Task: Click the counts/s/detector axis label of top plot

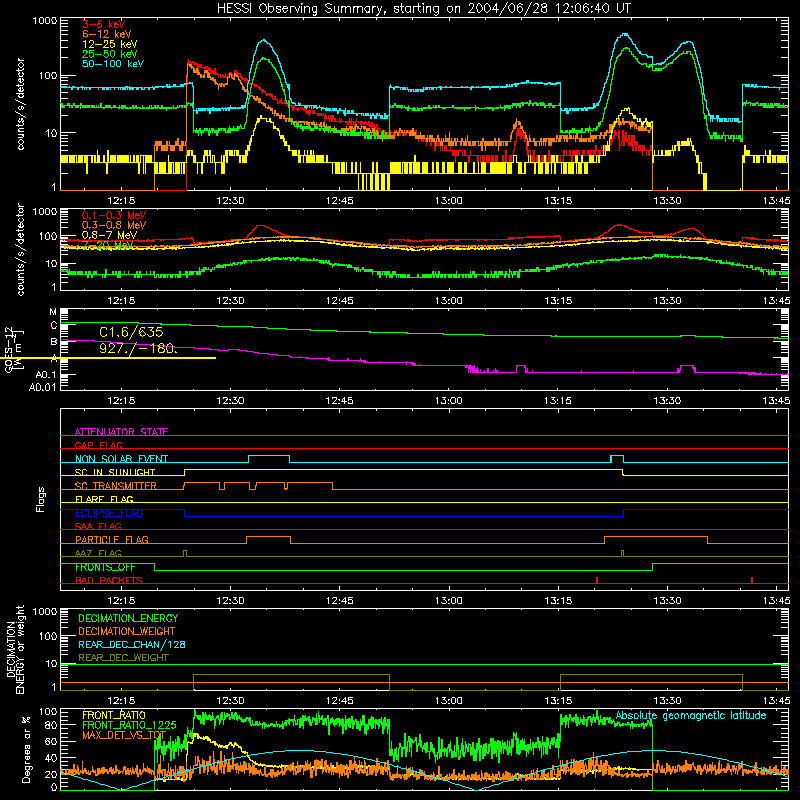Action: click(x=20, y=104)
